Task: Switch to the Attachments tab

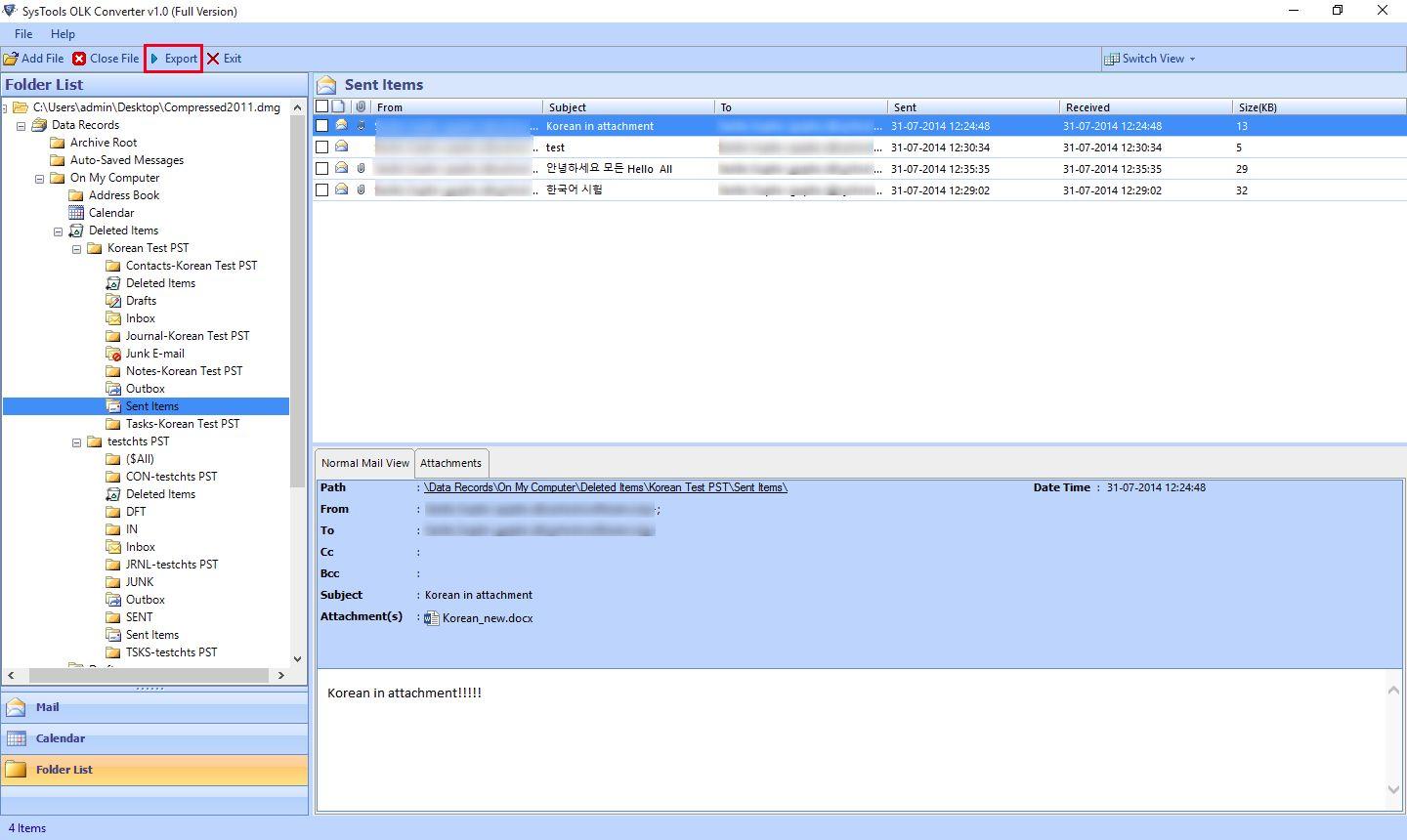Action: 450,463
